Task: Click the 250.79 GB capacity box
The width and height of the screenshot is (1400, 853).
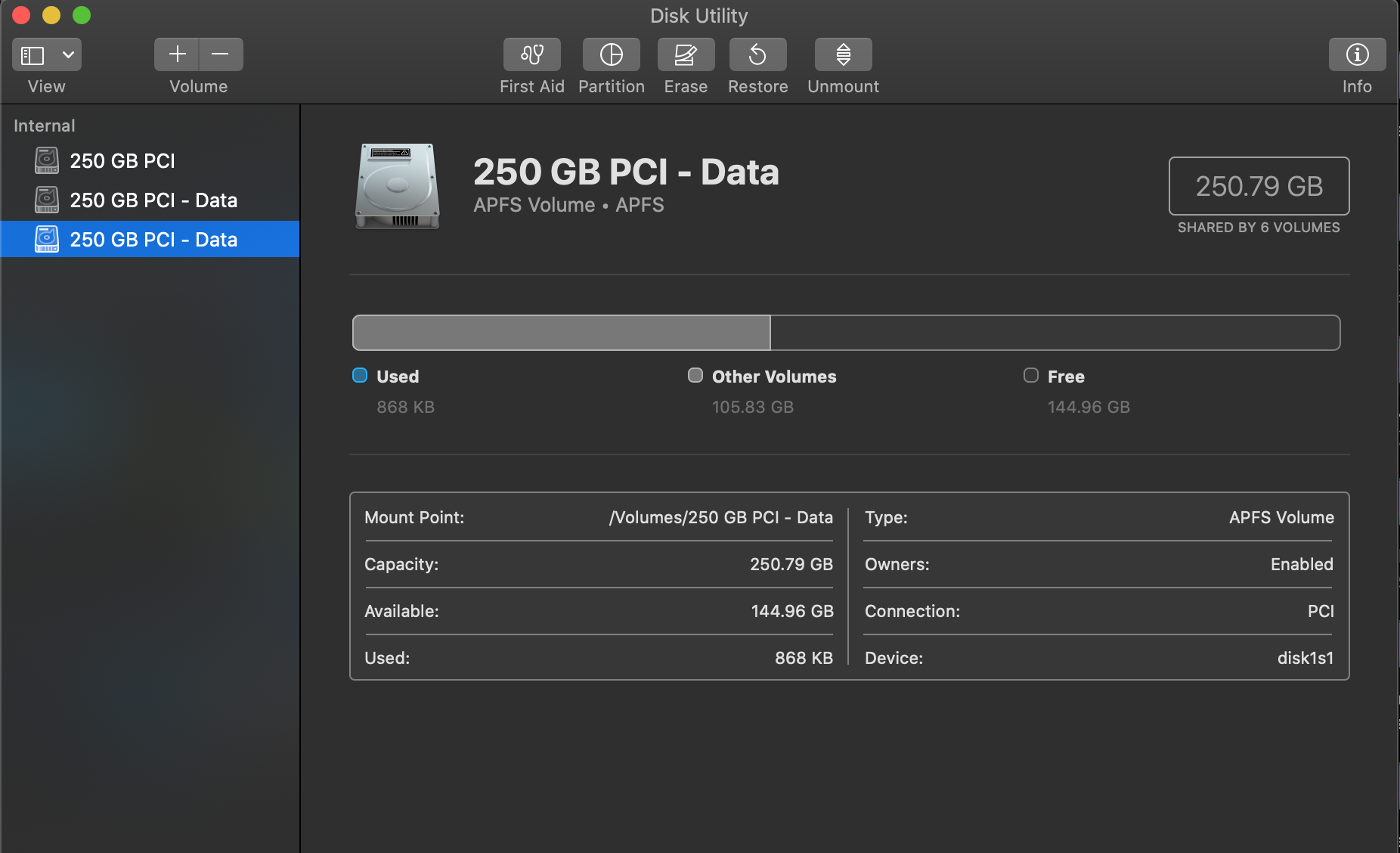Action: (1259, 186)
